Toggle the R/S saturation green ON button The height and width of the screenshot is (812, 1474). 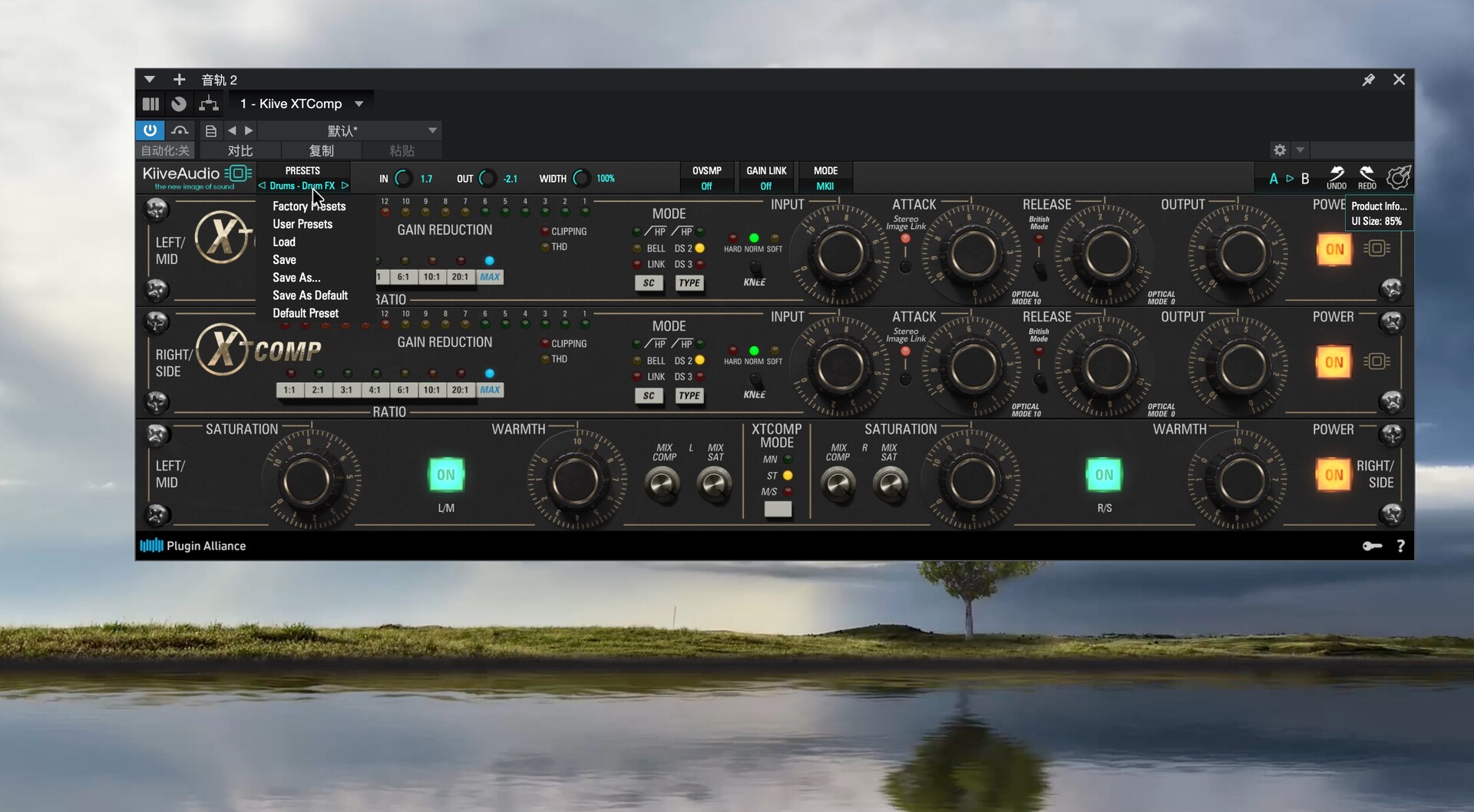[x=1104, y=475]
